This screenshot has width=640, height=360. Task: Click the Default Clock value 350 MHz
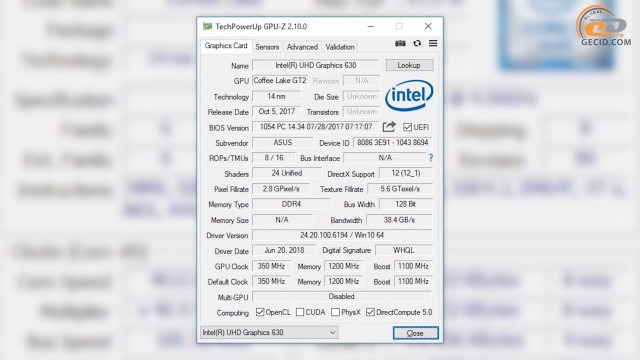point(271,281)
